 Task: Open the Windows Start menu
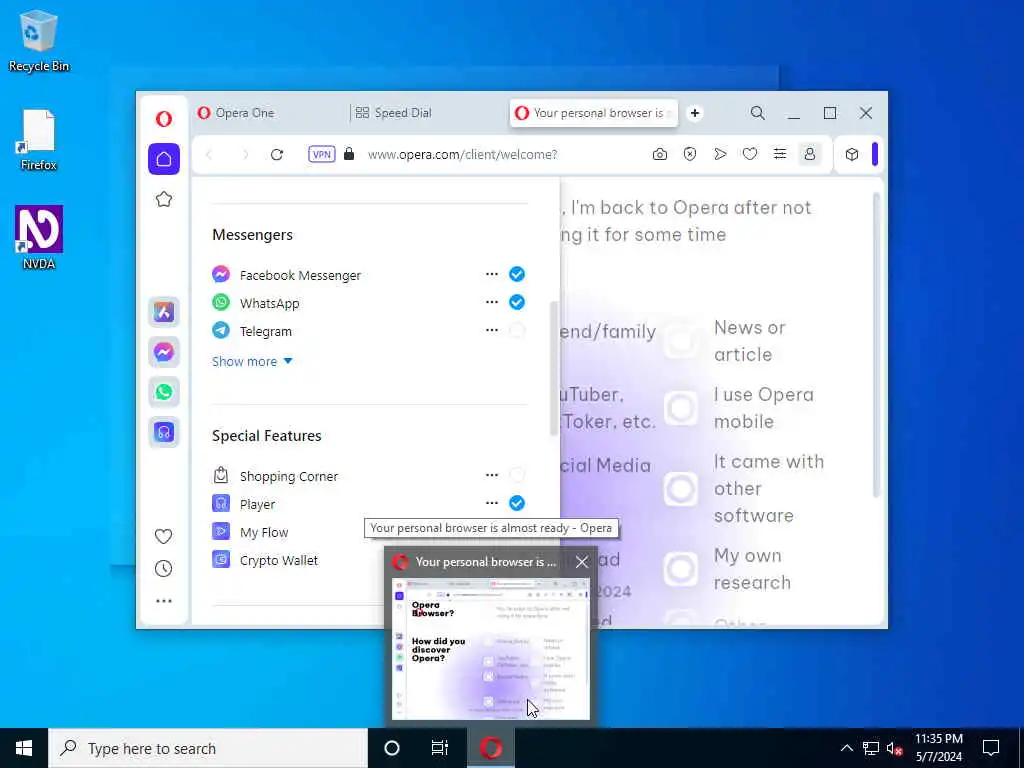[x=24, y=748]
